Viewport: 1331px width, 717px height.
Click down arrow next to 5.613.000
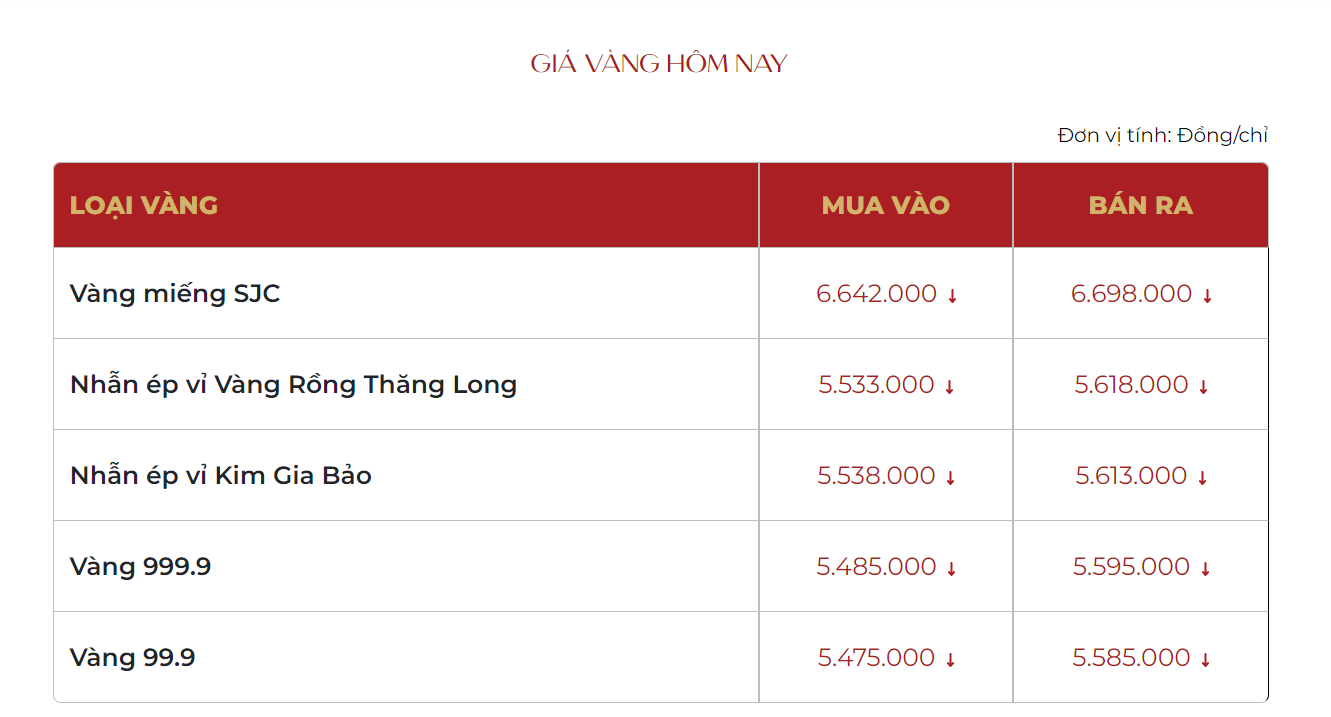(1203, 478)
